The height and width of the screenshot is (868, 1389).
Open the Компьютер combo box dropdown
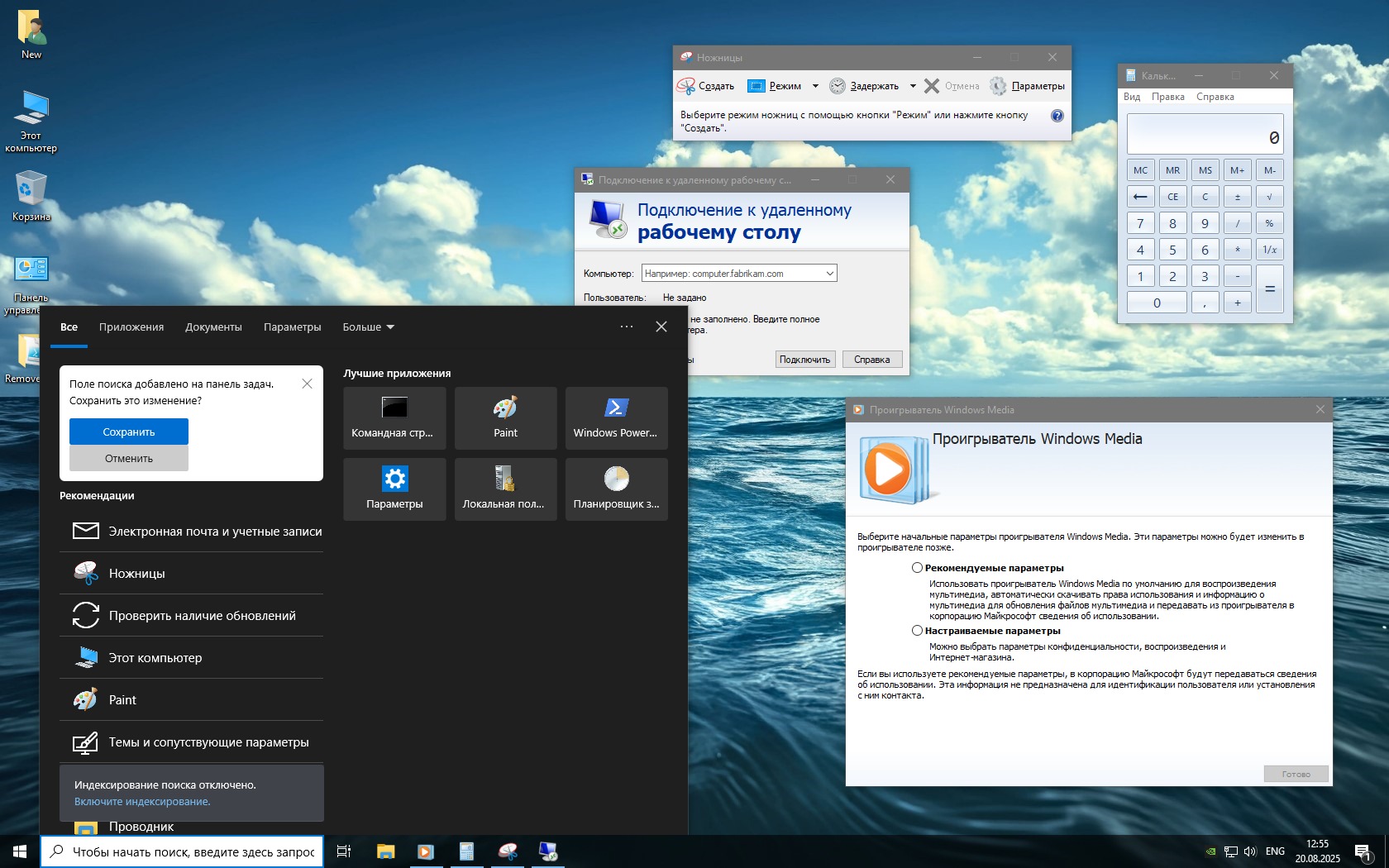click(829, 274)
